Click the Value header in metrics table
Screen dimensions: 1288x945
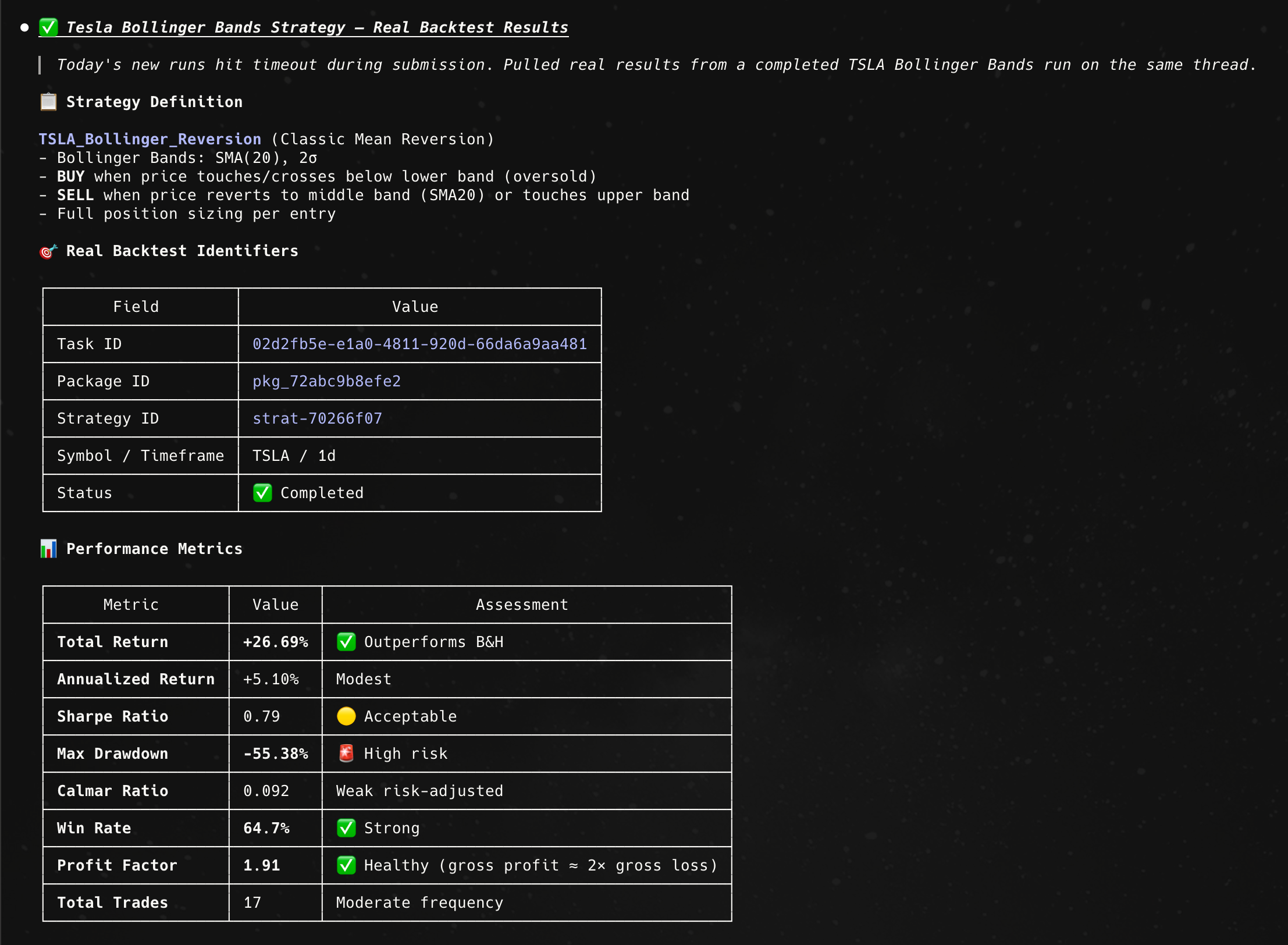(275, 605)
